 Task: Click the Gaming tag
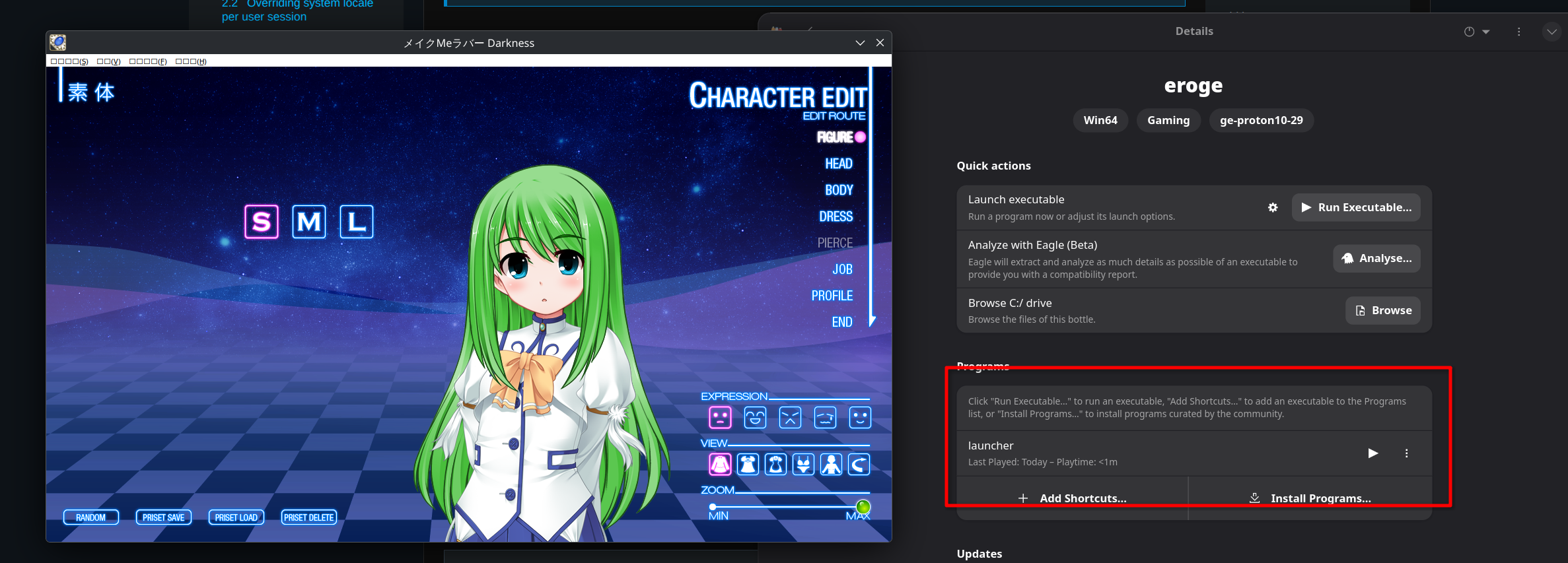pyautogui.click(x=1168, y=120)
